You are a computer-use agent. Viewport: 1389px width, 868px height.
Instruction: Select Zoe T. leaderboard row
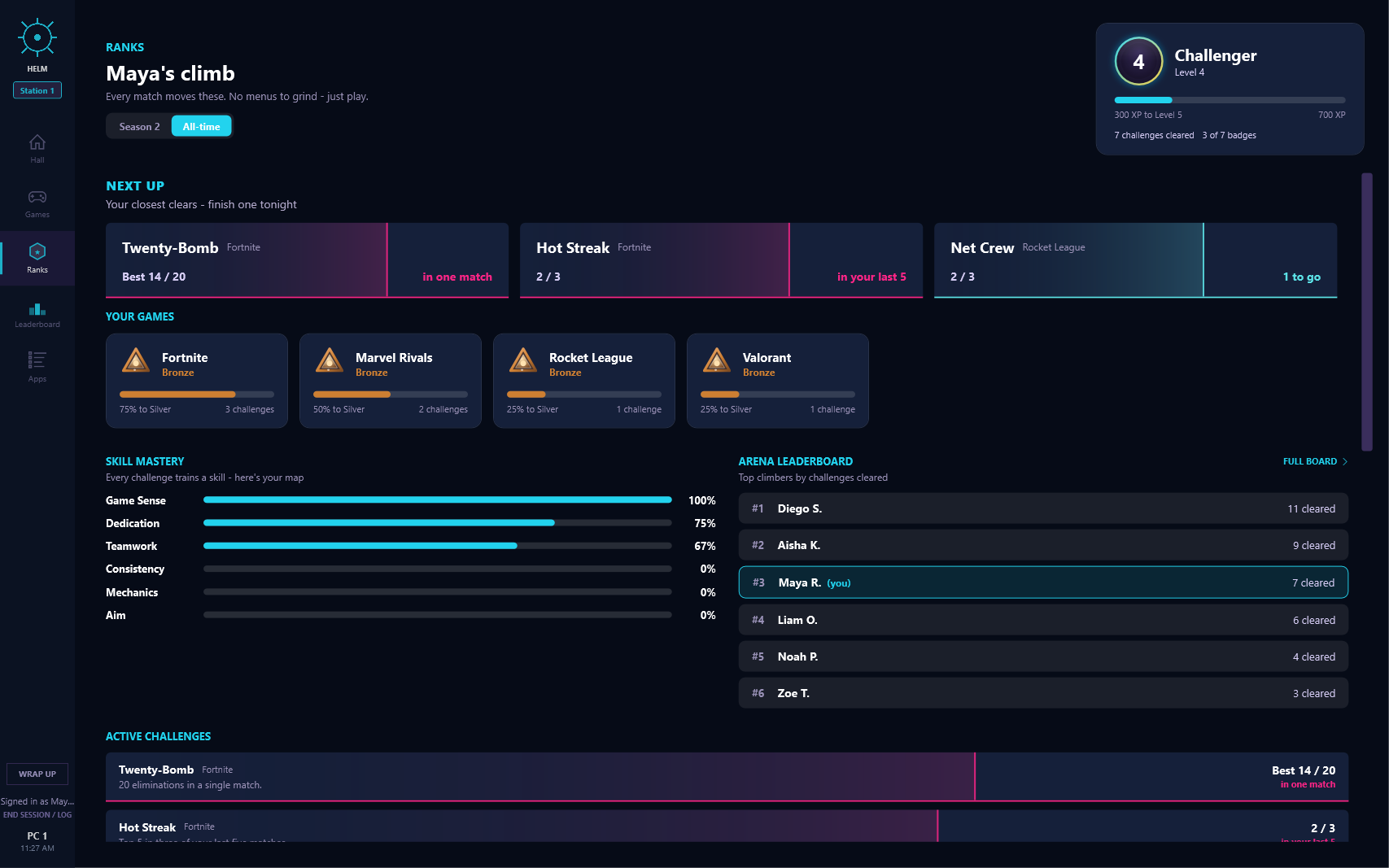coord(1043,693)
